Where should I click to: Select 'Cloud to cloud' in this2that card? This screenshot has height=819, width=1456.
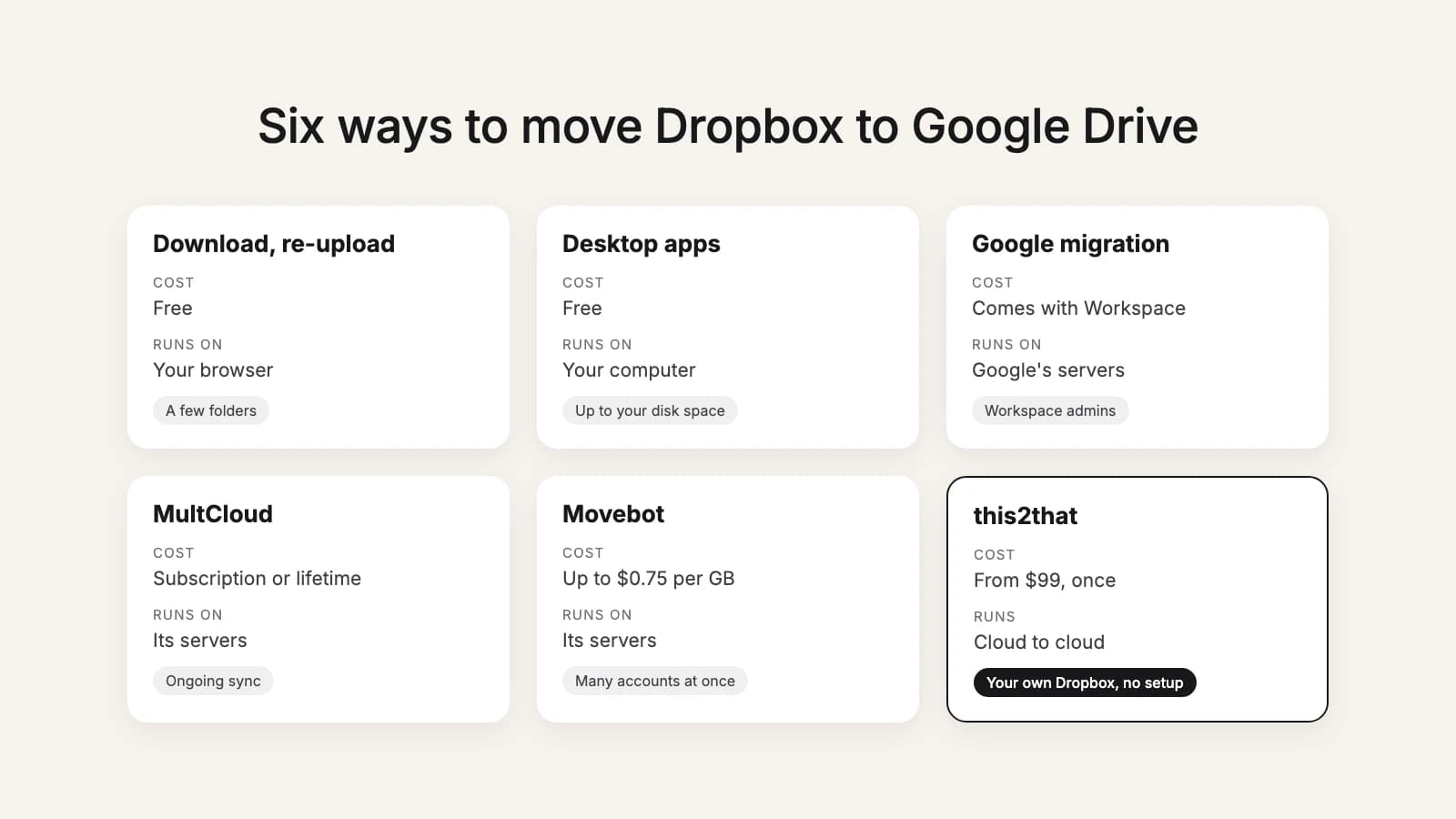click(x=1039, y=642)
